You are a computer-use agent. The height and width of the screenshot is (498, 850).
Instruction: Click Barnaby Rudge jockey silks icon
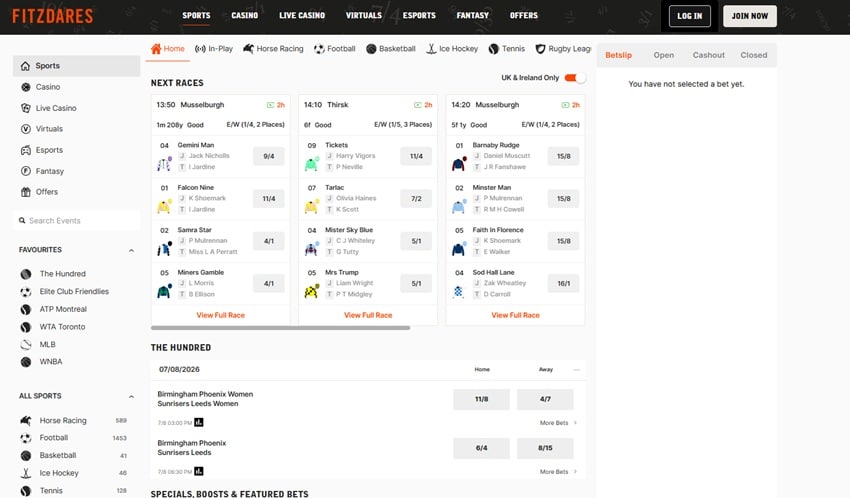(x=459, y=163)
